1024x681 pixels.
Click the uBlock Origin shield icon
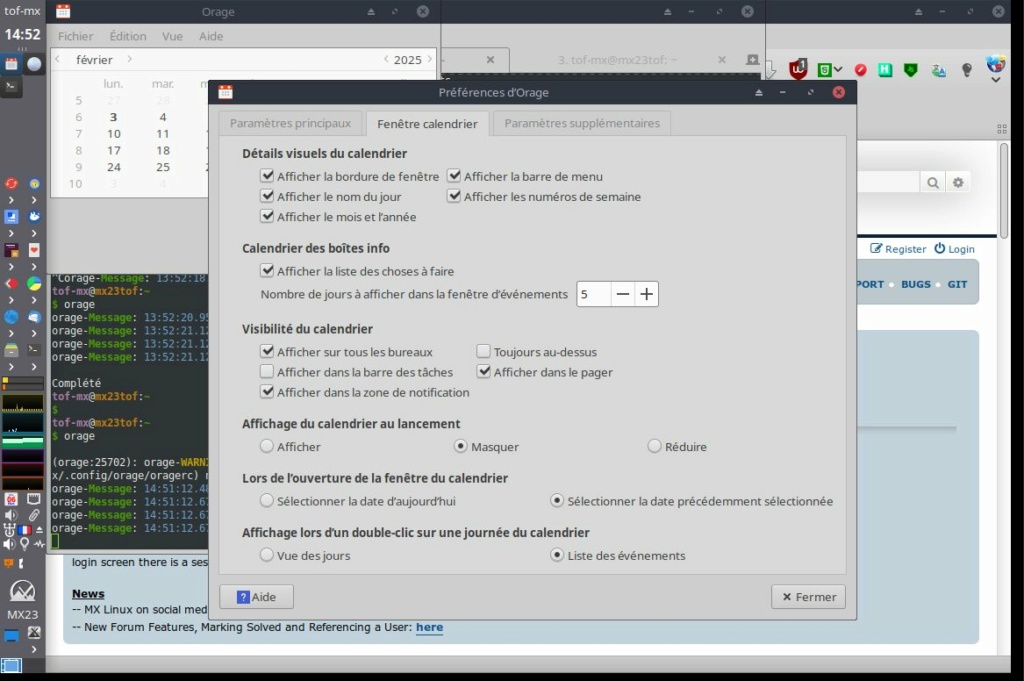coord(798,69)
